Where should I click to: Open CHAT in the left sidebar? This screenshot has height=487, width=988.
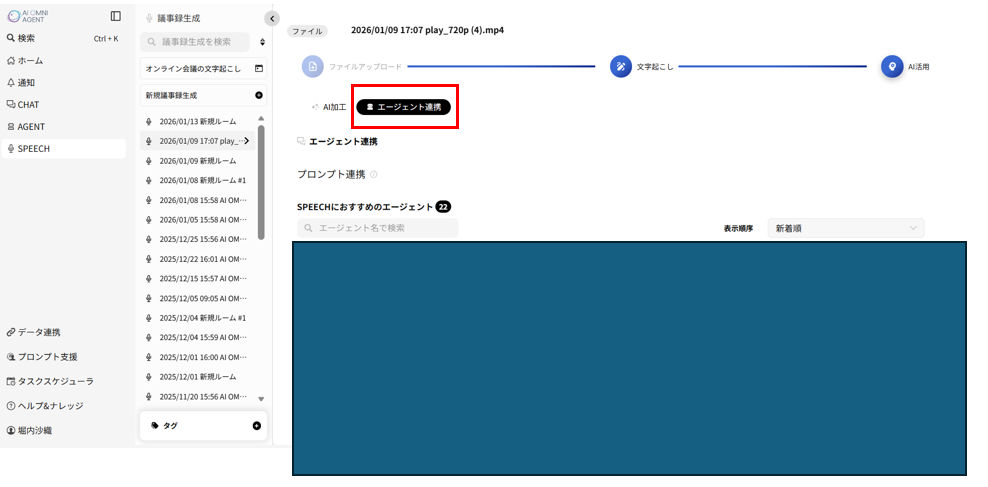pyautogui.click(x=28, y=104)
